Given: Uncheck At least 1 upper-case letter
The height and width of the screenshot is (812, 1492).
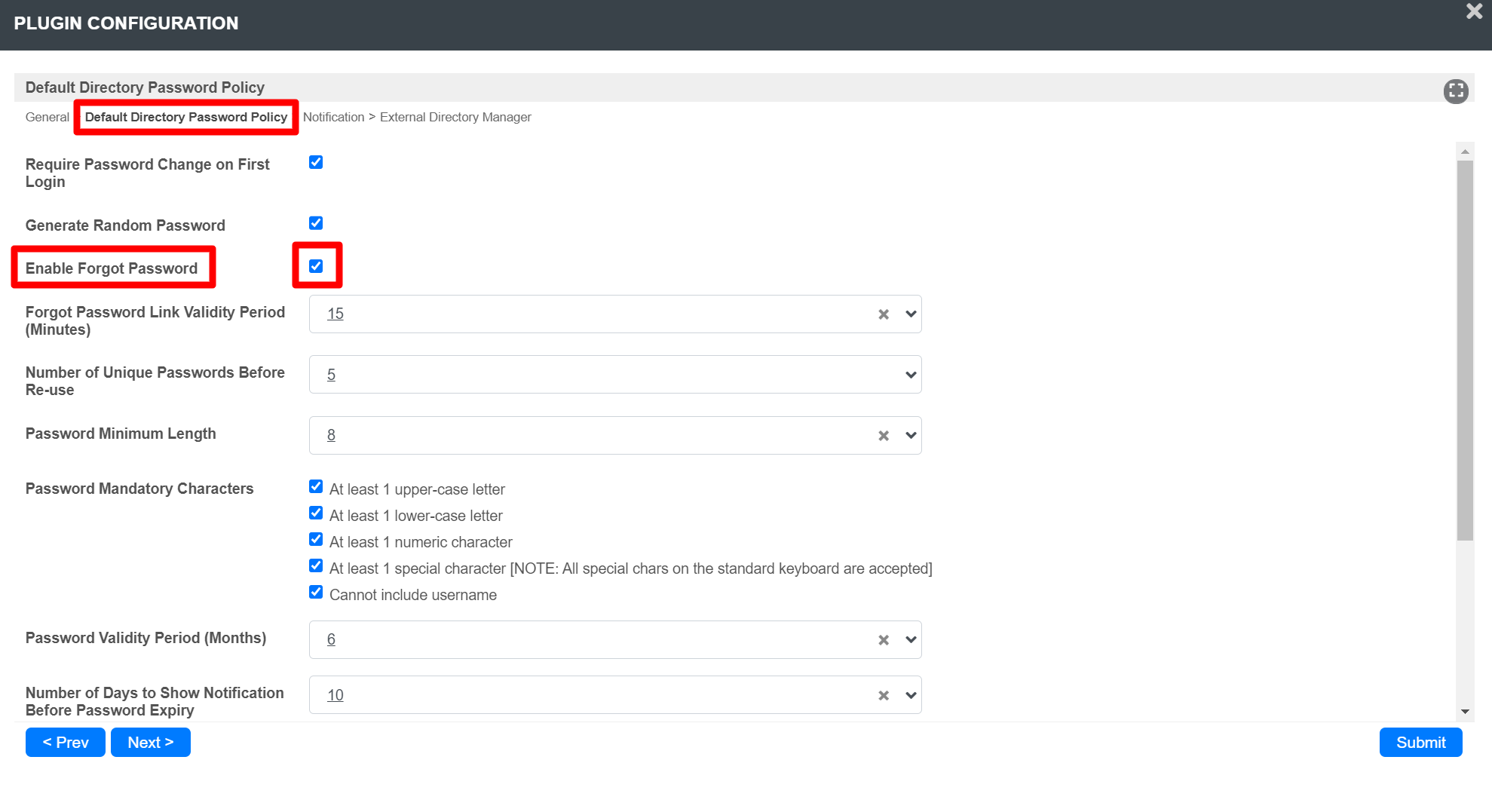Looking at the screenshot, I should pos(316,487).
